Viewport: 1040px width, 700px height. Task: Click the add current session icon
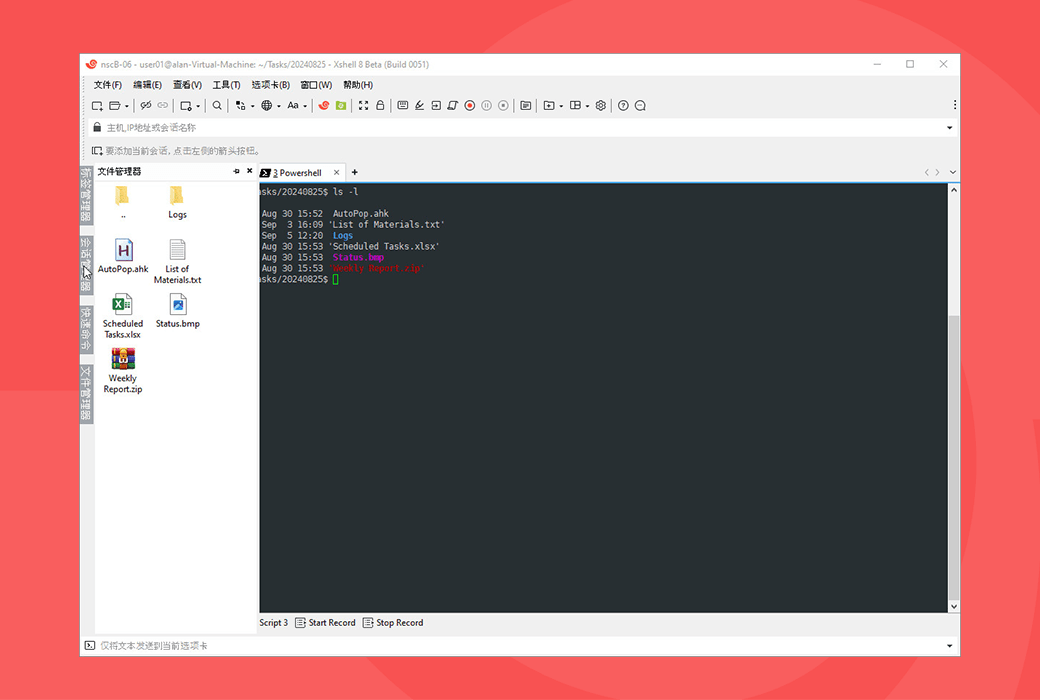97,151
